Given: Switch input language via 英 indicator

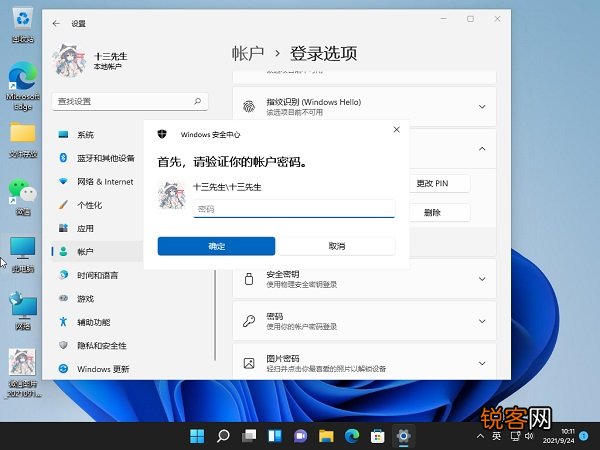Looking at the screenshot, I should 496,436.
